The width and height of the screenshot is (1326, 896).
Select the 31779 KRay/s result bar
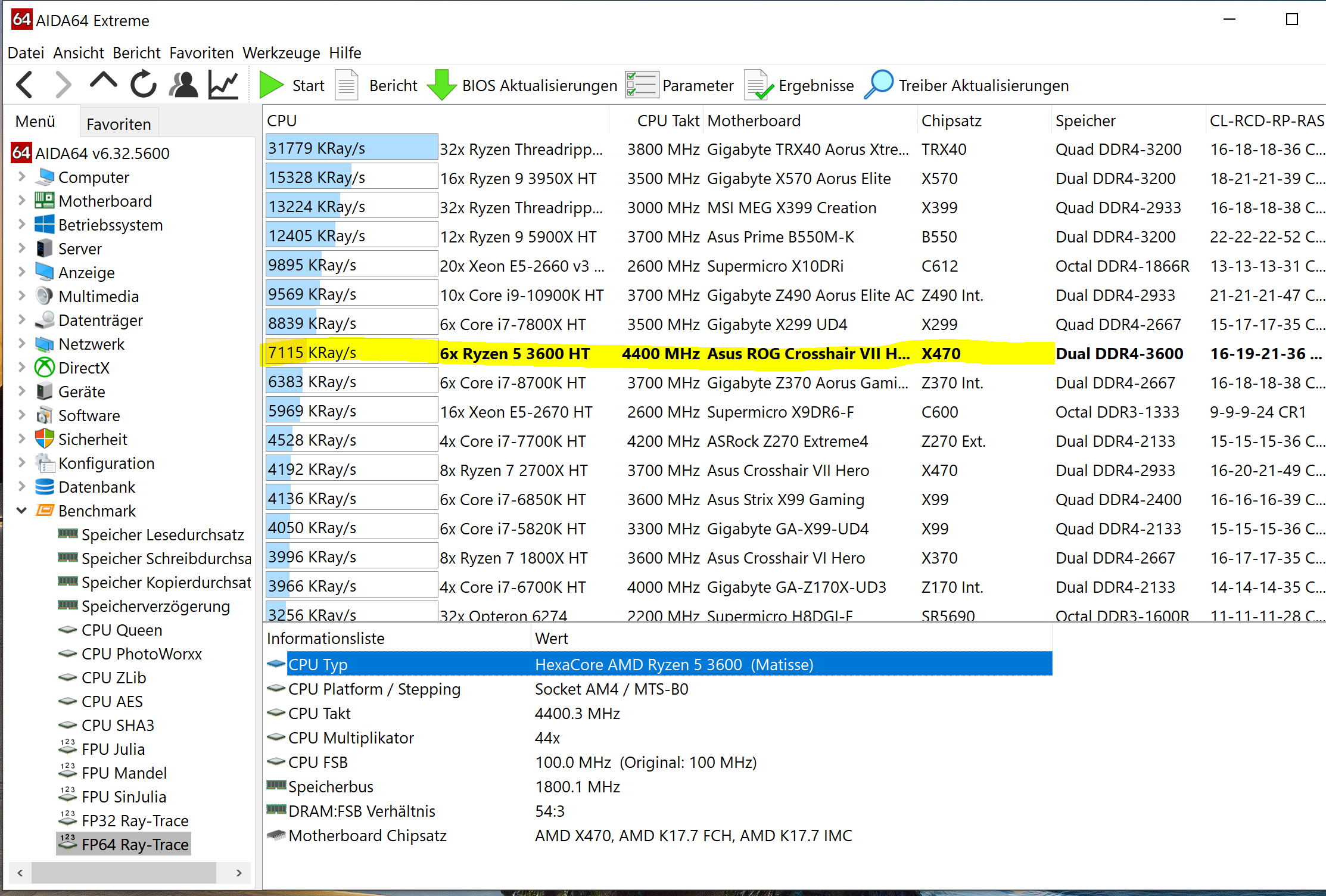[351, 148]
